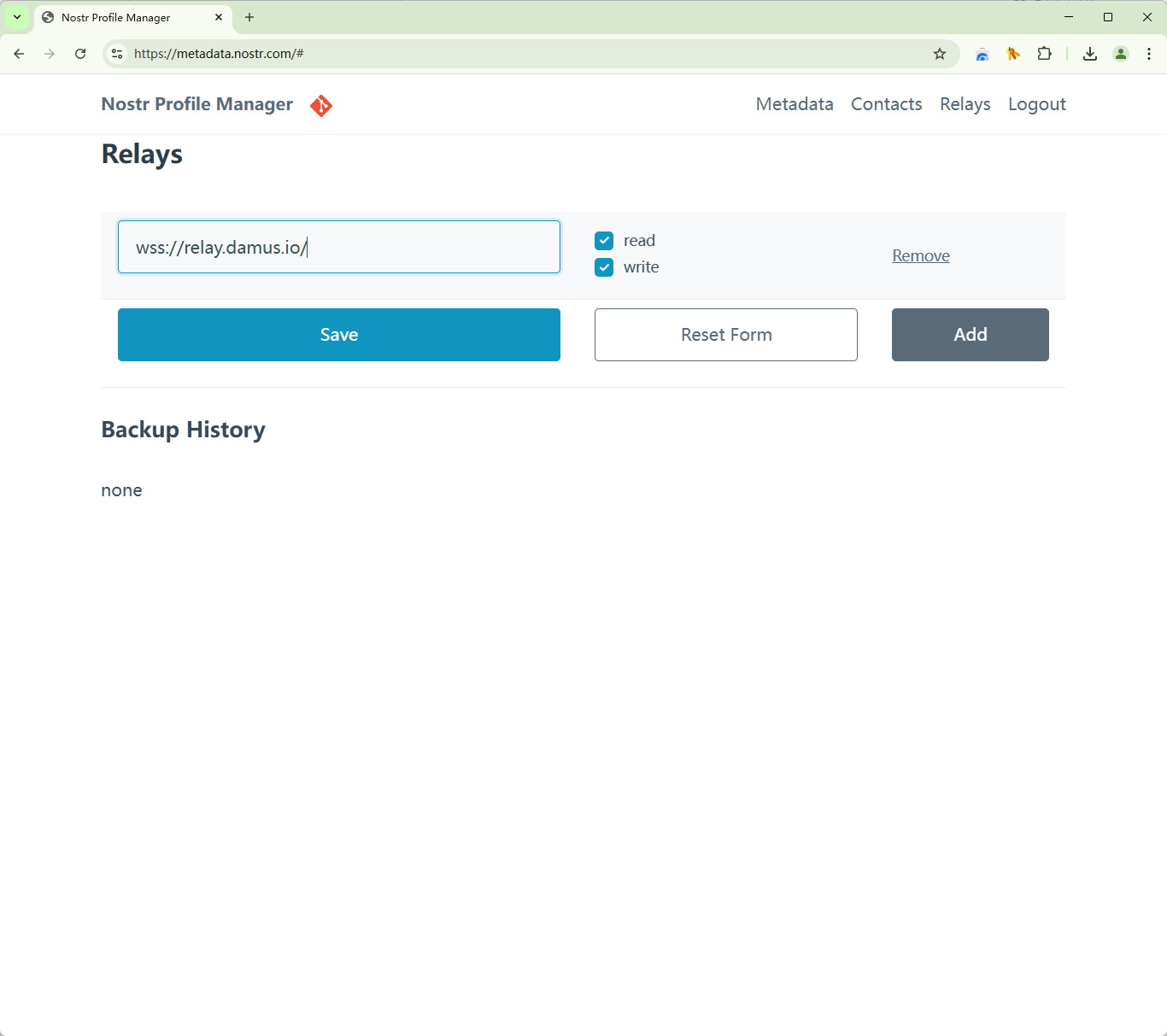The height and width of the screenshot is (1036, 1167).
Task: Toggle the write checkbox
Action: [x=604, y=267]
